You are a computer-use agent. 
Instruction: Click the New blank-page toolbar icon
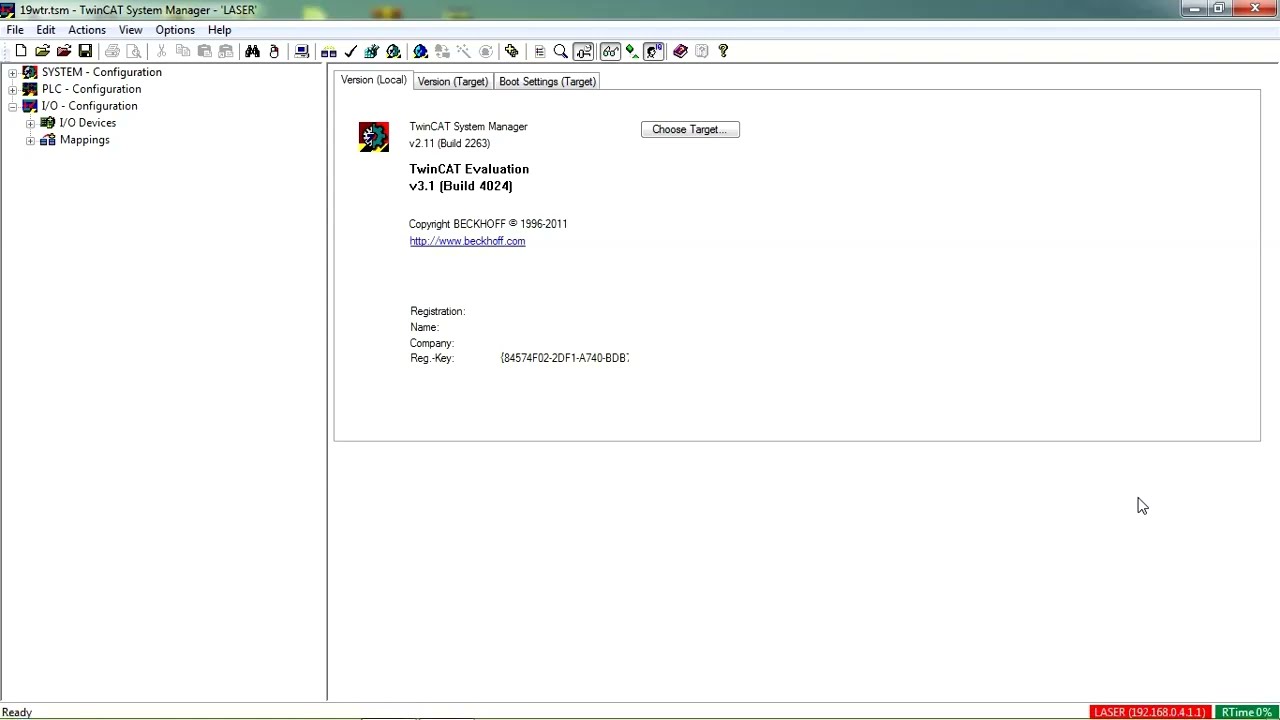click(x=20, y=51)
